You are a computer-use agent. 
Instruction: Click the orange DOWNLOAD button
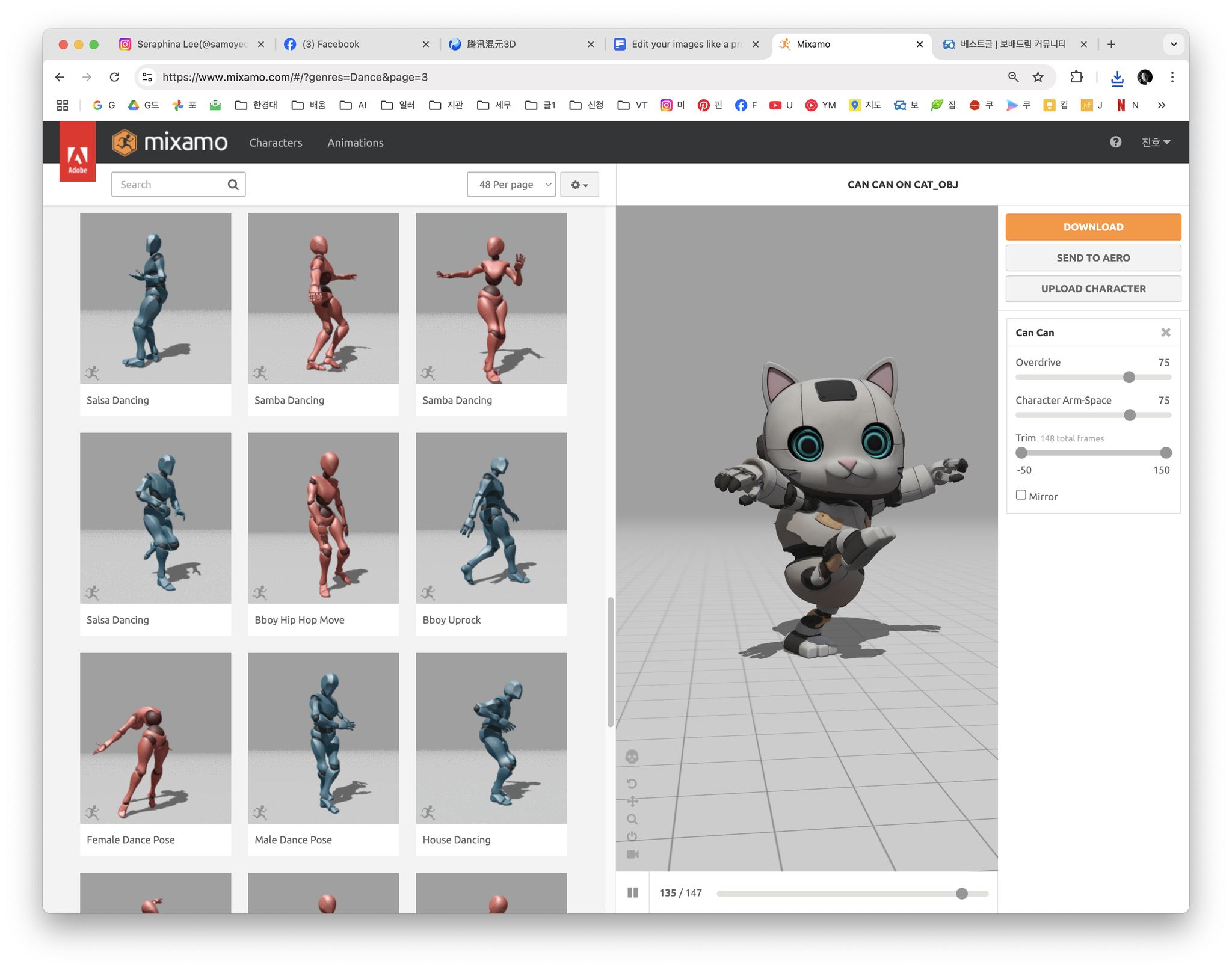1093,227
